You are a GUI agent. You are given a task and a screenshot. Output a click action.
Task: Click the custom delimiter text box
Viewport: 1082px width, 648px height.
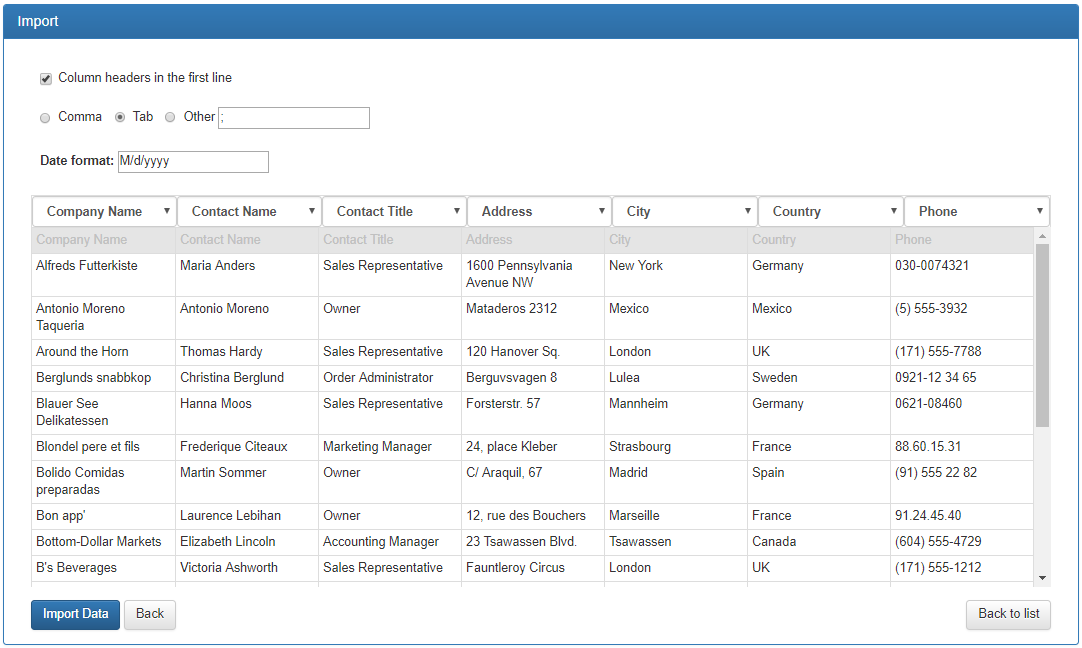tap(293, 117)
